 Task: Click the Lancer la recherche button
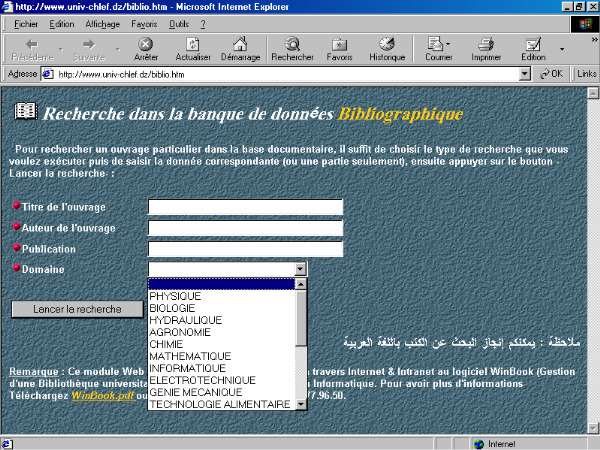pyautogui.click(x=77, y=309)
